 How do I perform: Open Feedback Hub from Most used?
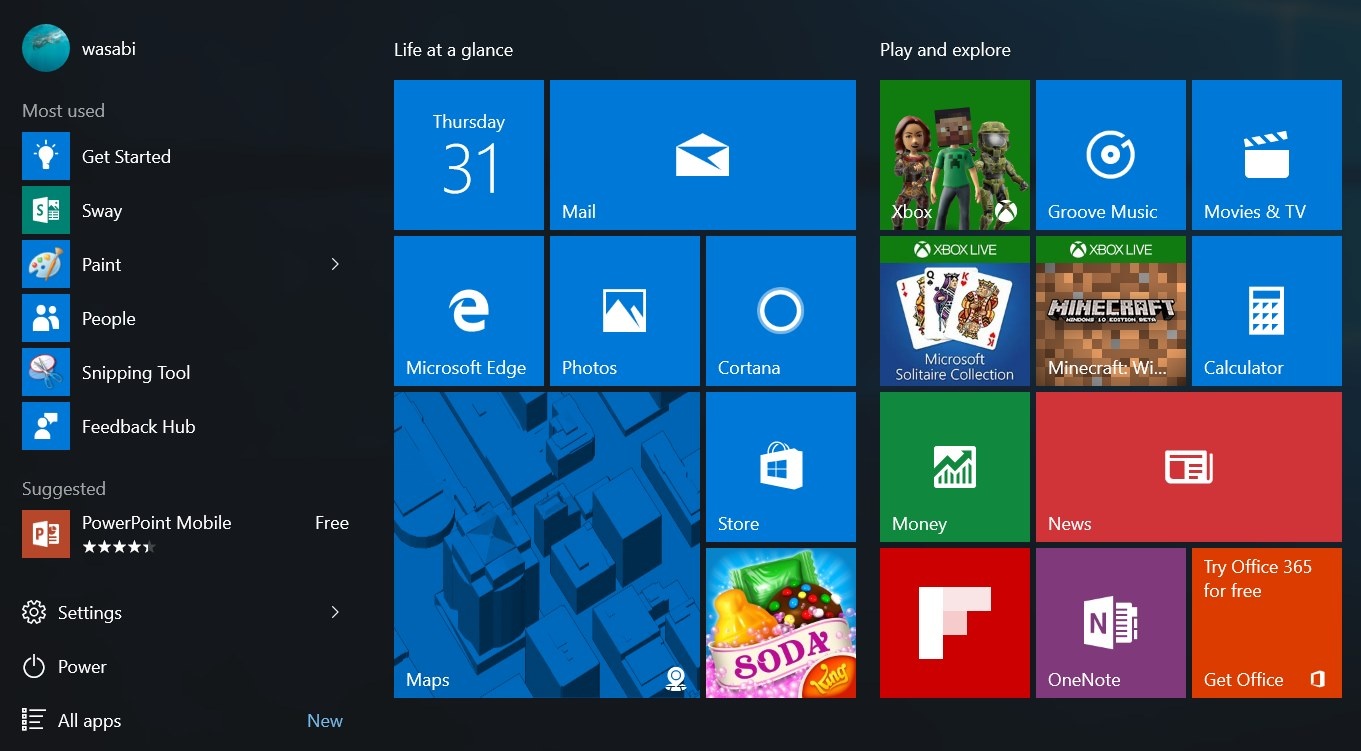186,426
